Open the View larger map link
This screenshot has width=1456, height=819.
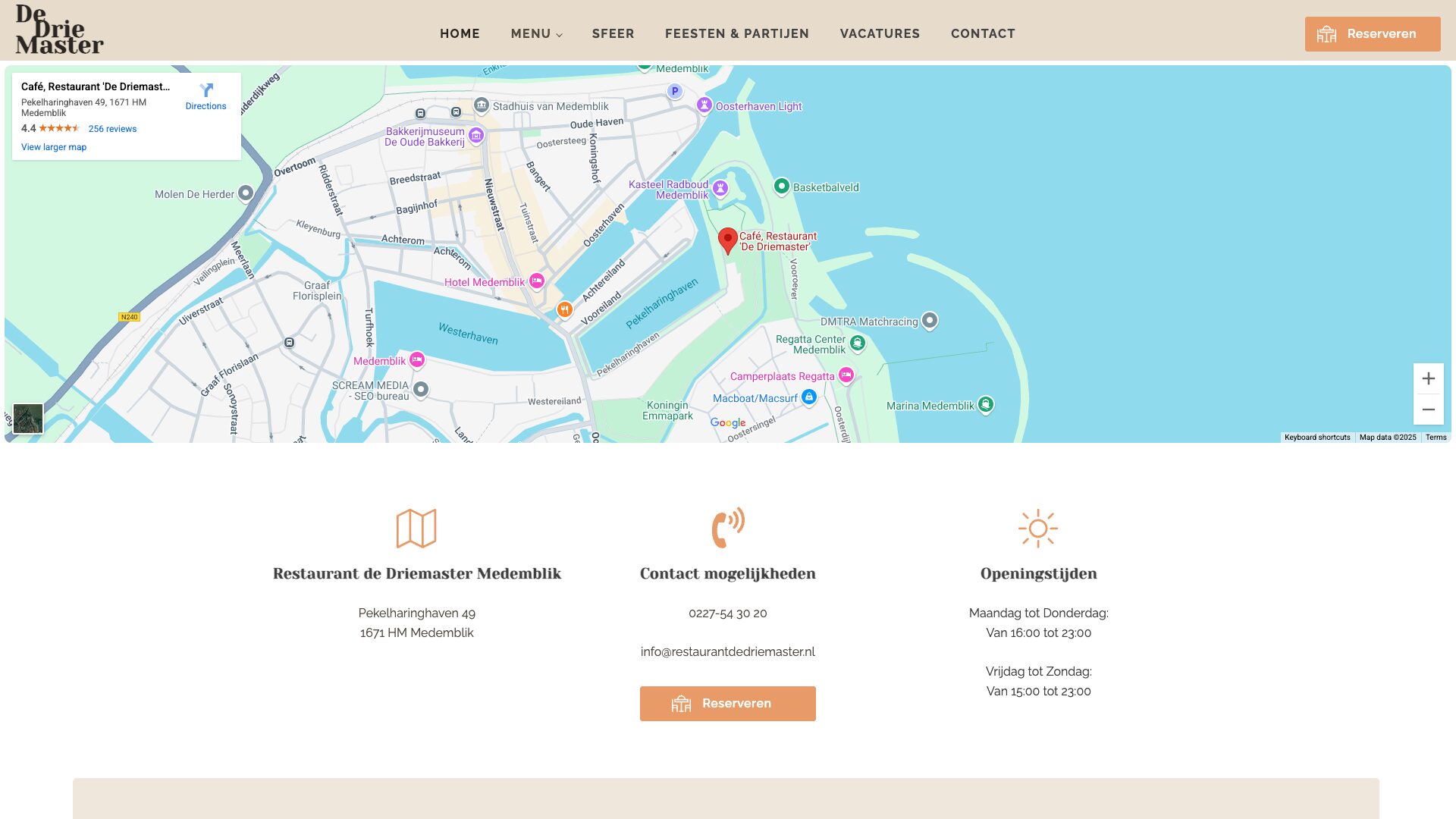point(54,147)
